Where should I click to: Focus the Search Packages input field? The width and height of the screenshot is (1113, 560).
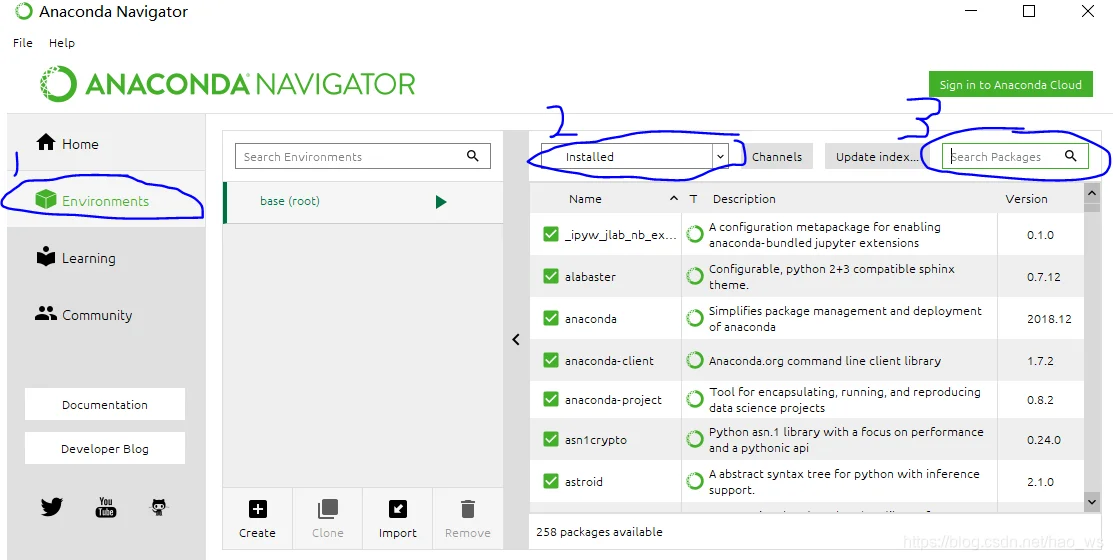click(x=1014, y=156)
